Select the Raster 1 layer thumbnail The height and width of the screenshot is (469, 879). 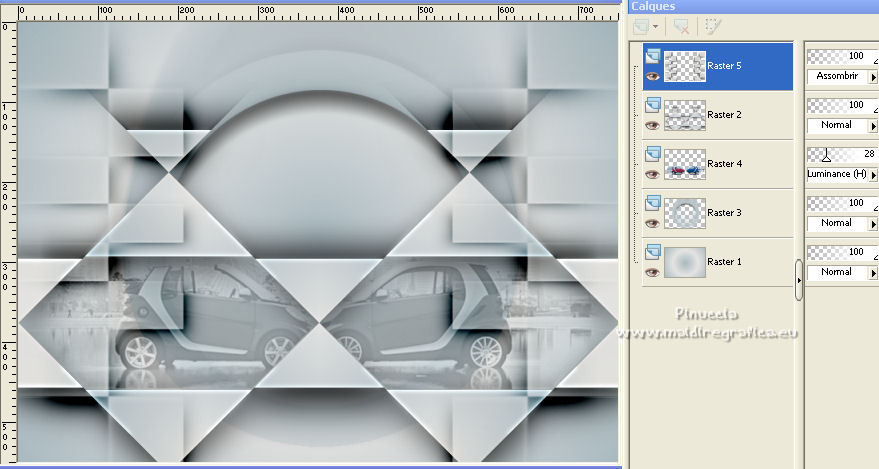684,262
